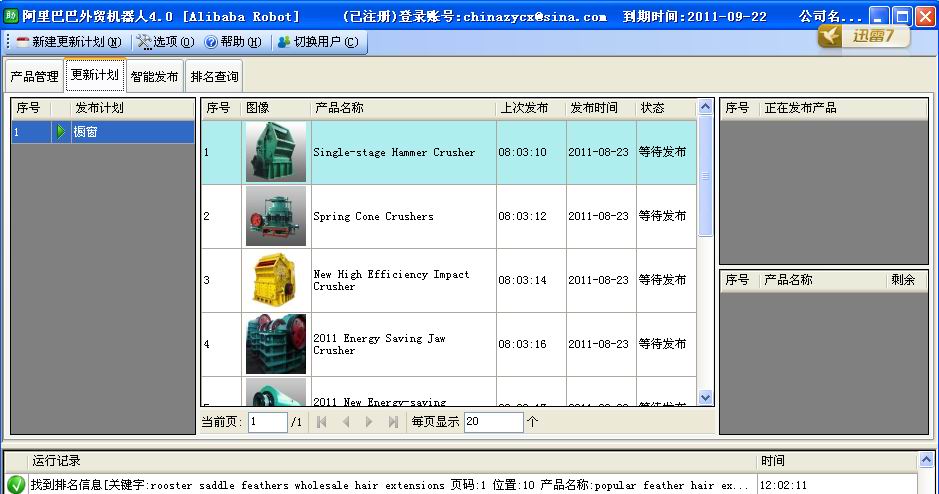Click the 新建更新计划 toolbar button

point(69,42)
